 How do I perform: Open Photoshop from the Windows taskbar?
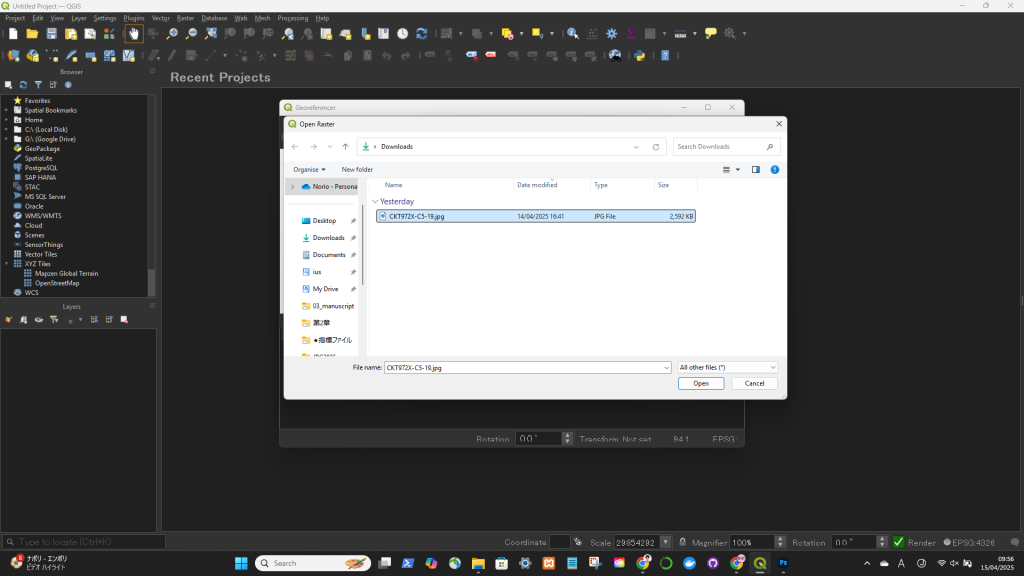coord(783,563)
